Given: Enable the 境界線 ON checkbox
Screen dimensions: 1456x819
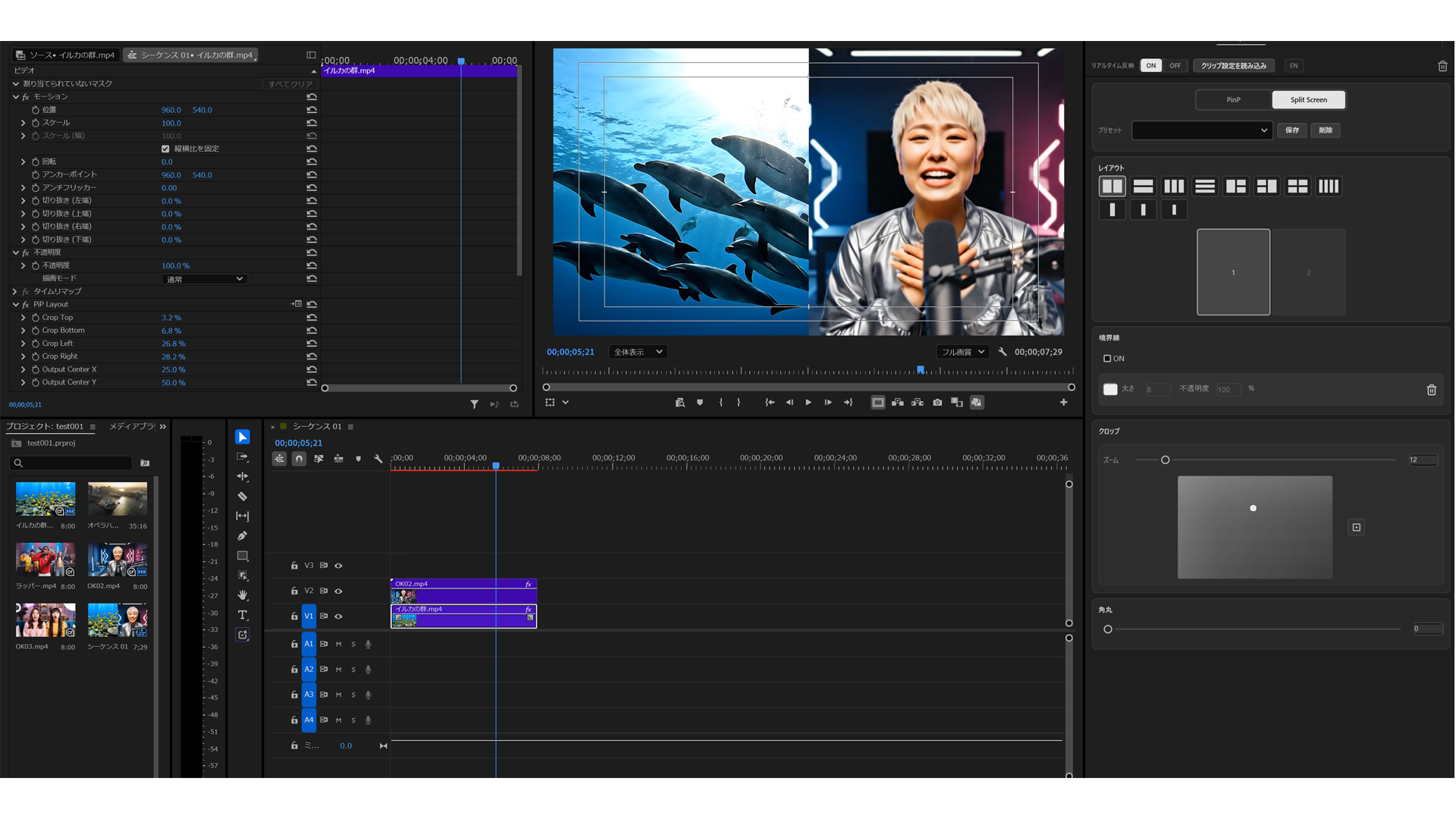Looking at the screenshot, I should pos(1107,359).
